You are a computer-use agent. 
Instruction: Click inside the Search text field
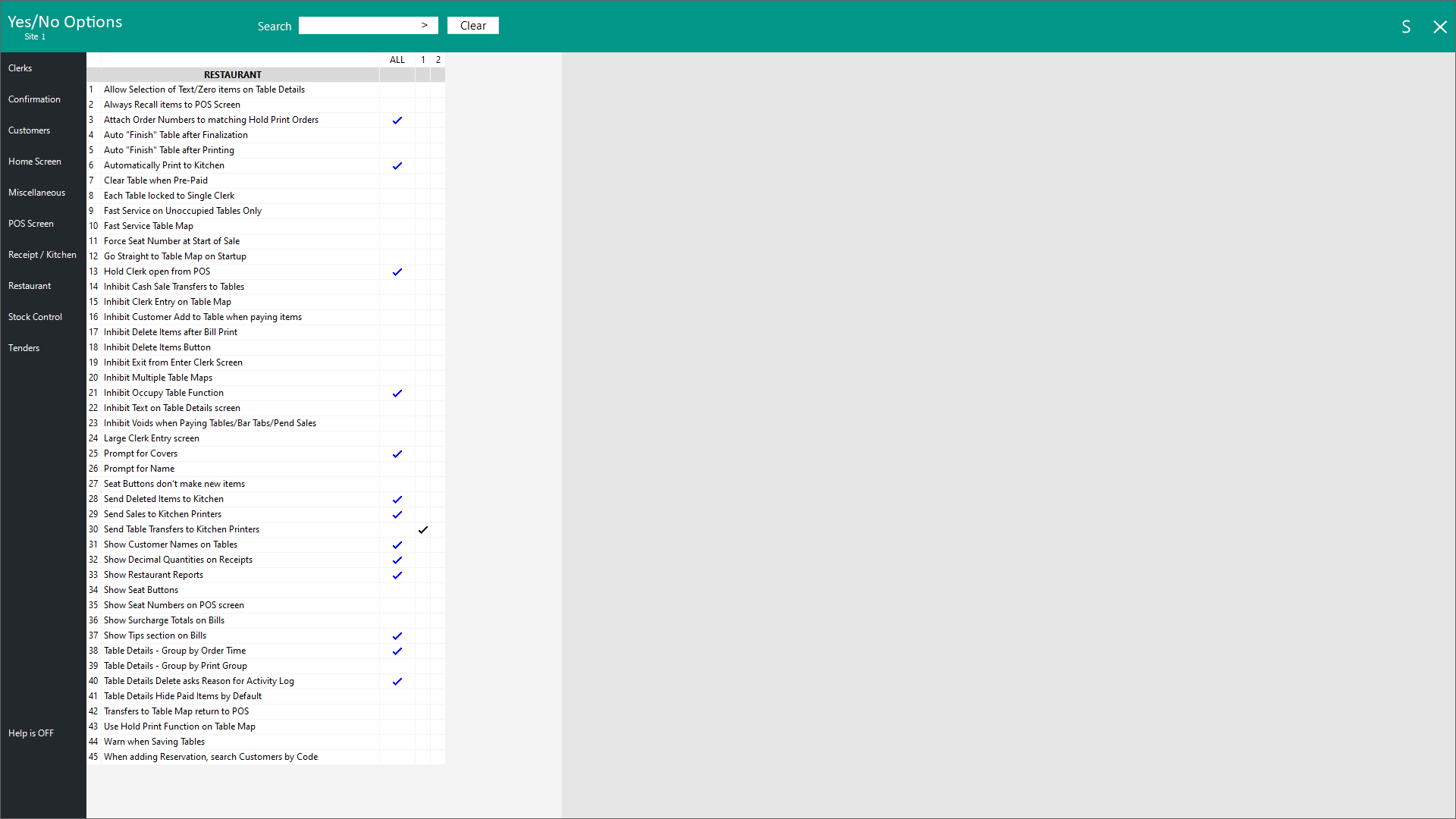point(358,26)
